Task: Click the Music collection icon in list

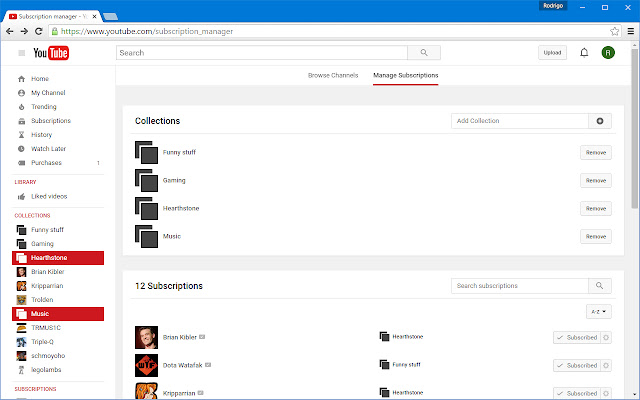Action: click(x=147, y=236)
